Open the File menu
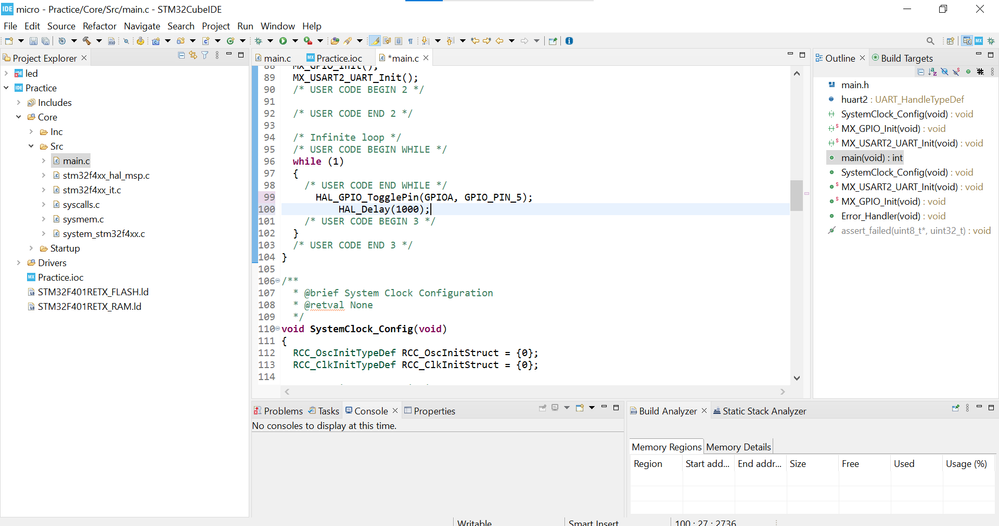The height and width of the screenshot is (526, 999). [10, 26]
